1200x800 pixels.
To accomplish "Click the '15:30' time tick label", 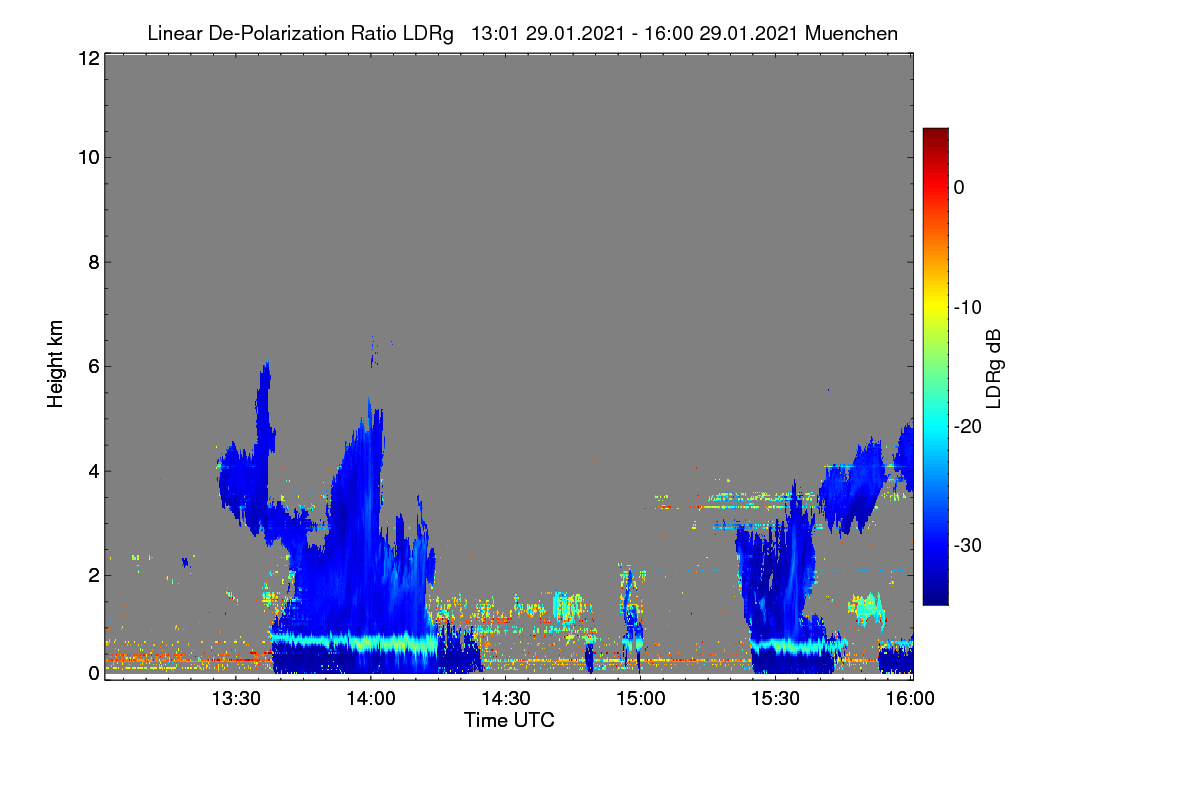I will pyautogui.click(x=775, y=700).
